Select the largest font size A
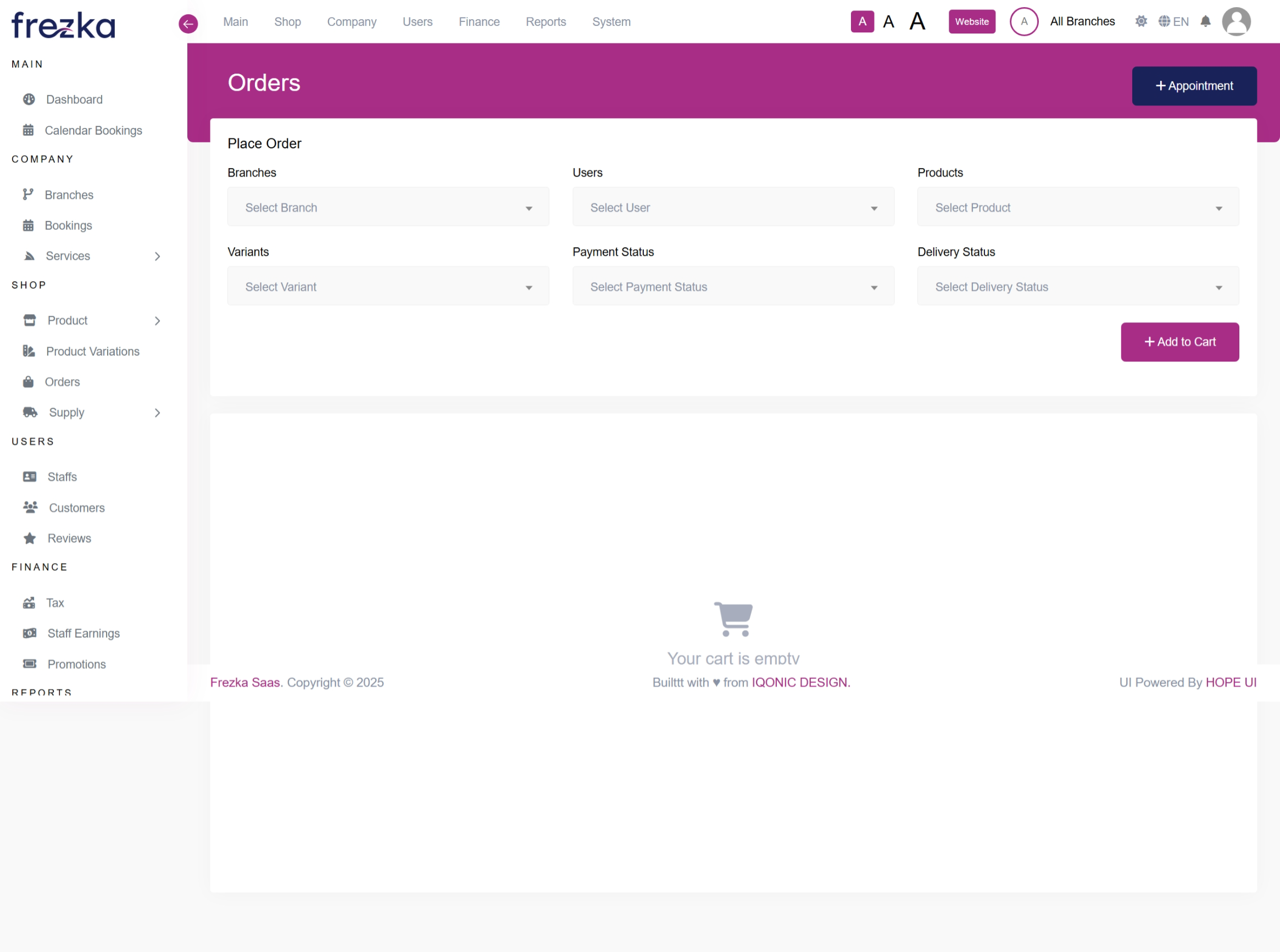 click(x=917, y=21)
